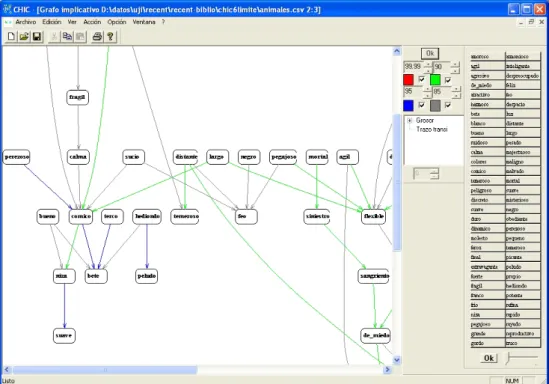Toggle checkbox next to blue color swatch
The height and width of the screenshot is (384, 549).
pyautogui.click(x=422, y=105)
